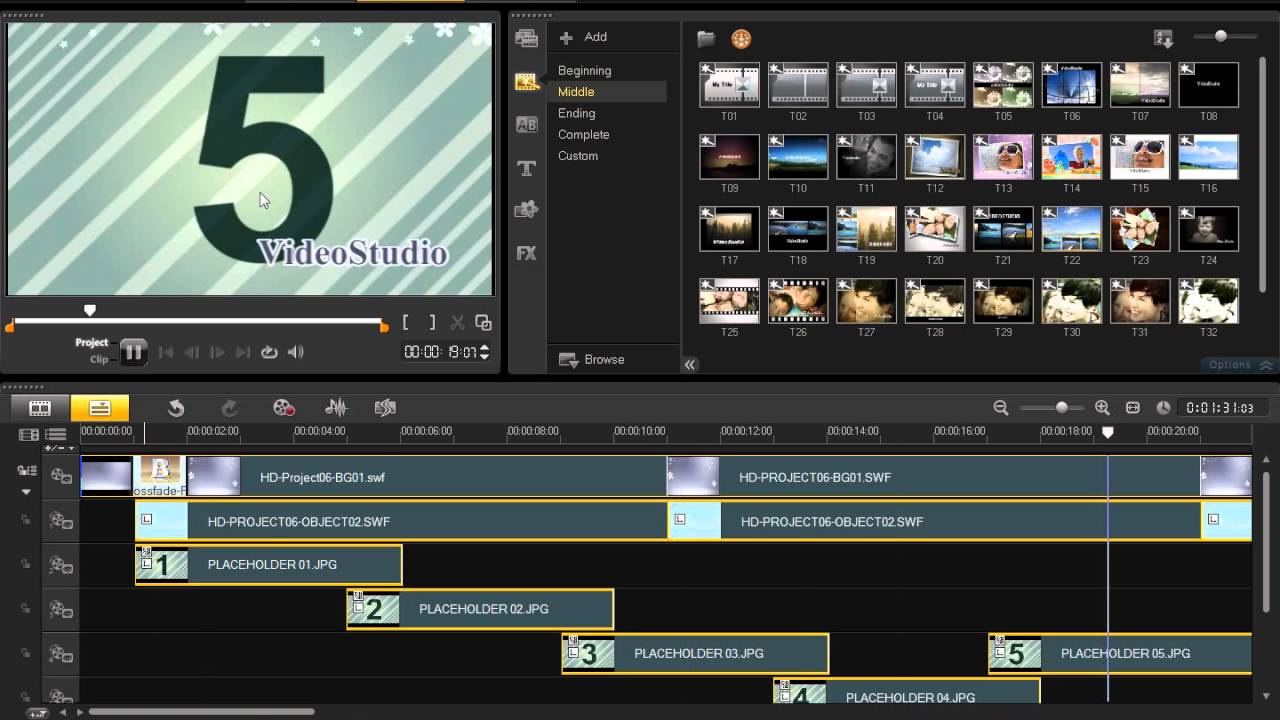Viewport: 1280px width, 720px height.
Task: Open the Transition library (AB icon)
Action: 526,125
